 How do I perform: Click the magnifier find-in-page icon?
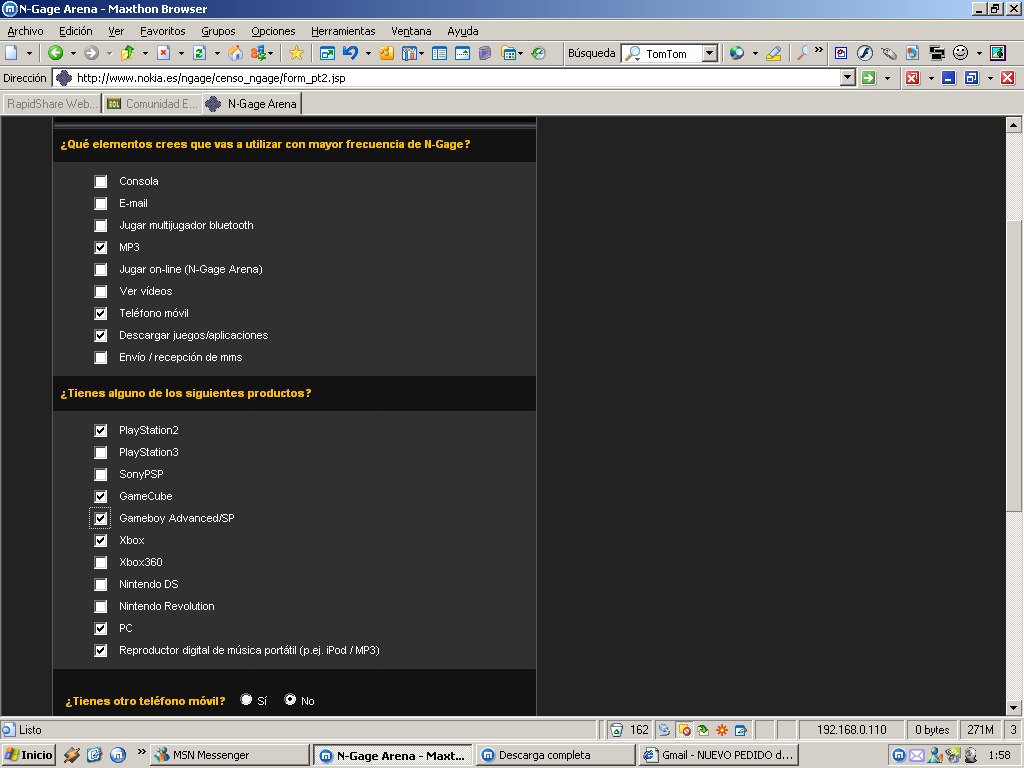click(x=802, y=54)
